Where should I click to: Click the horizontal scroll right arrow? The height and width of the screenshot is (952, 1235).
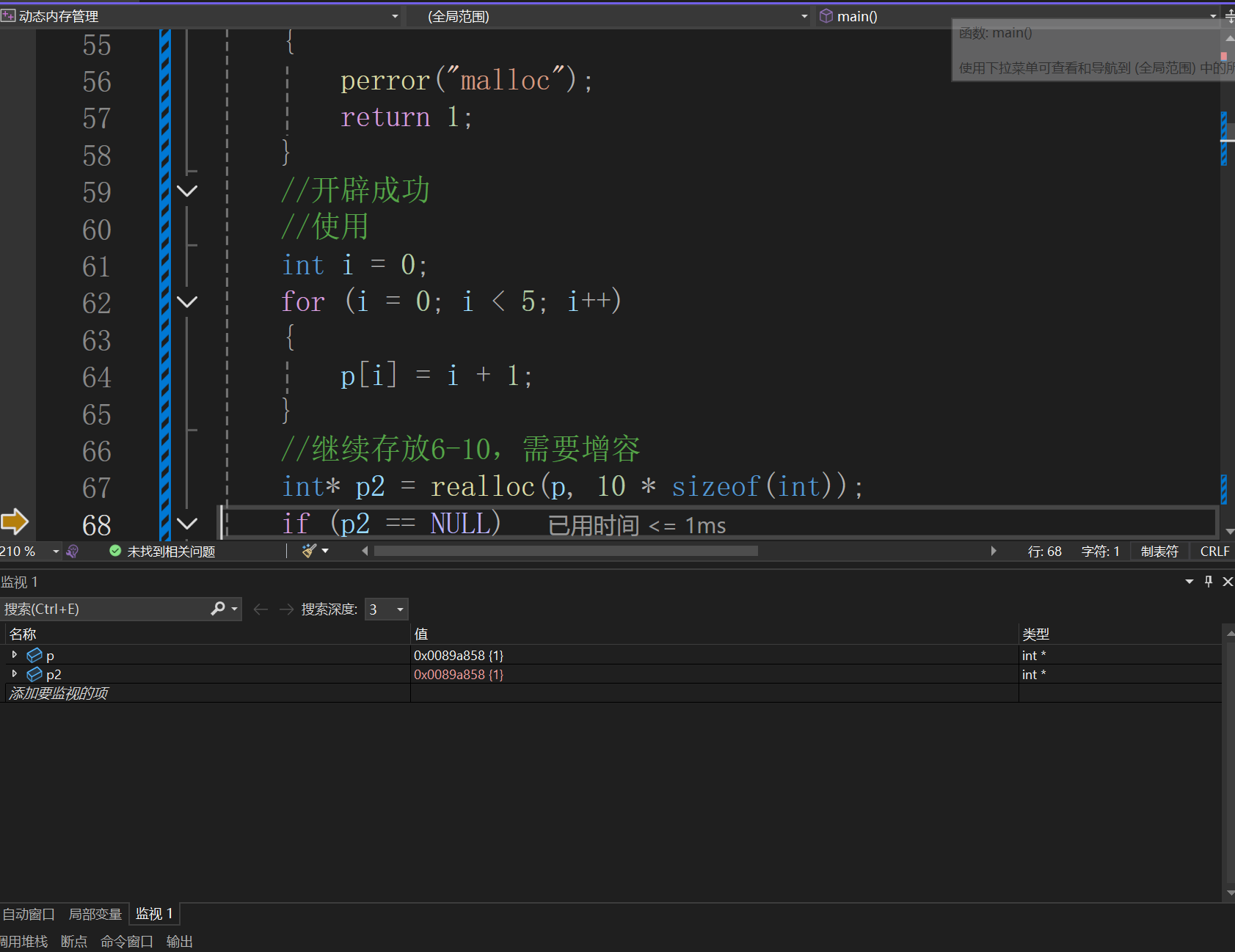click(994, 551)
